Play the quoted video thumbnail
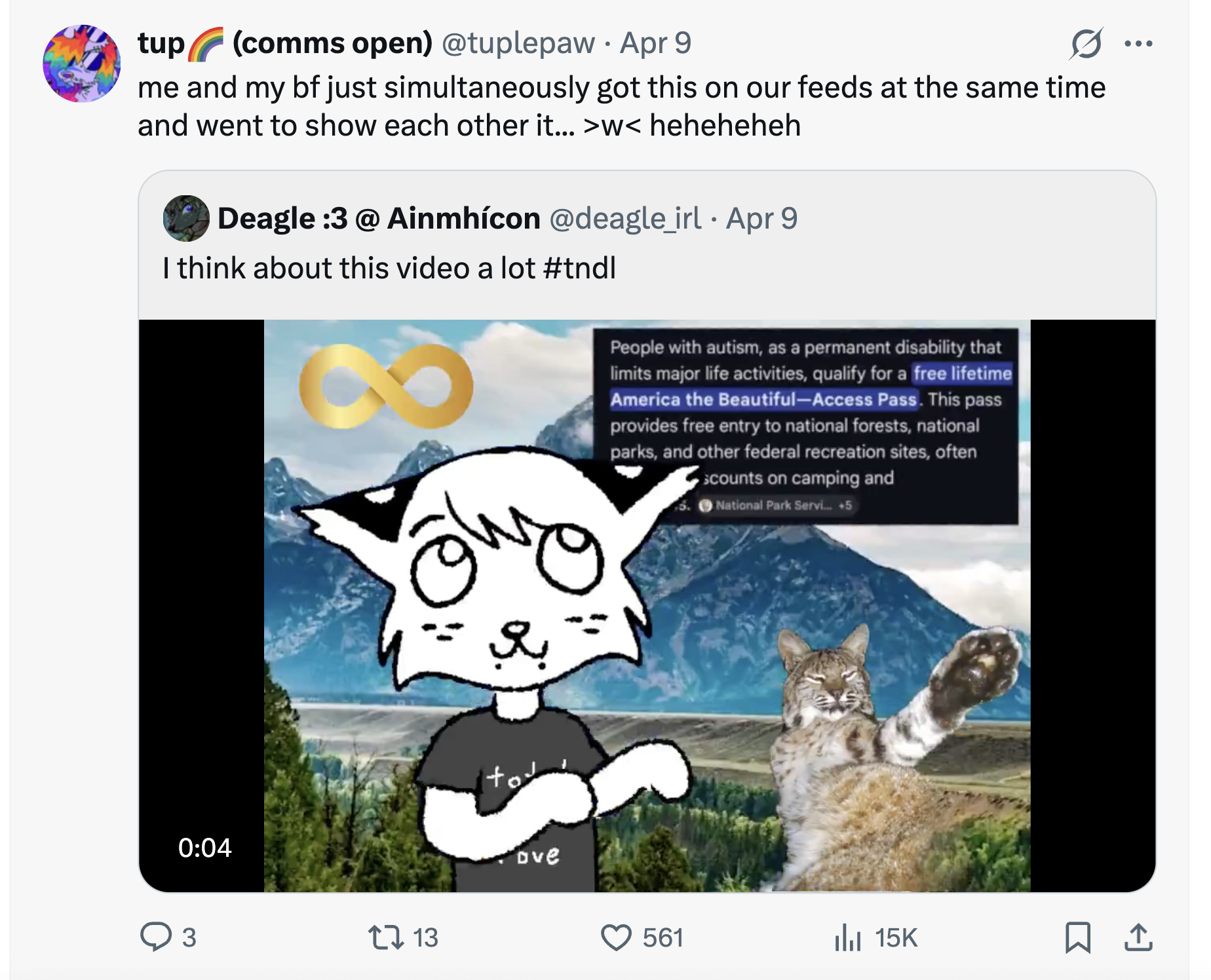Image resolution: width=1211 pixels, height=980 pixels. 647,605
